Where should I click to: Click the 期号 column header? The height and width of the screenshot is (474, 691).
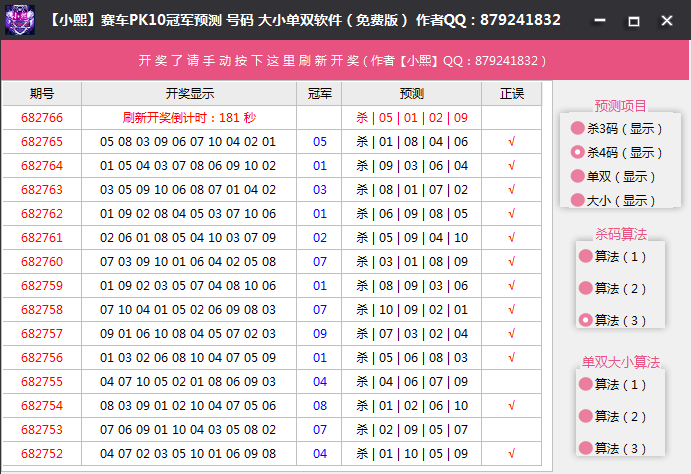42,93
